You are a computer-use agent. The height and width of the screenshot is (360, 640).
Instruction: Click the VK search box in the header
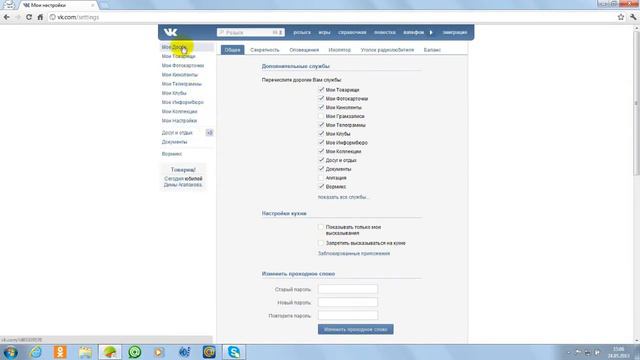pyautogui.click(x=251, y=32)
